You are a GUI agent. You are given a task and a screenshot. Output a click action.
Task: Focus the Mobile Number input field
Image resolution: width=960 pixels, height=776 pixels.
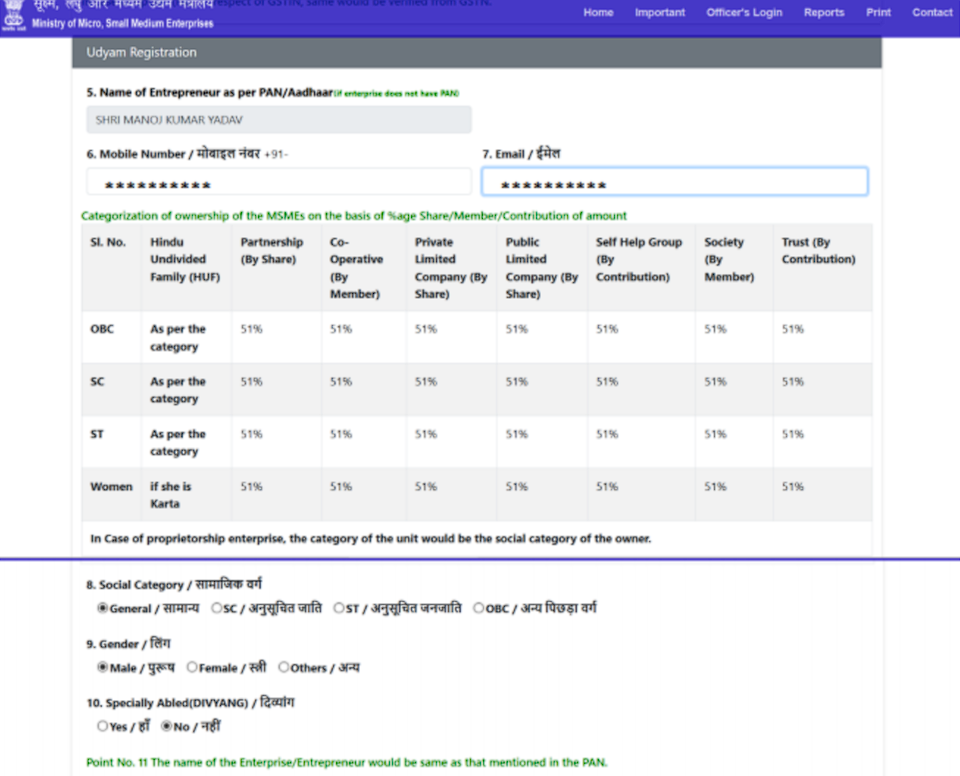point(279,182)
